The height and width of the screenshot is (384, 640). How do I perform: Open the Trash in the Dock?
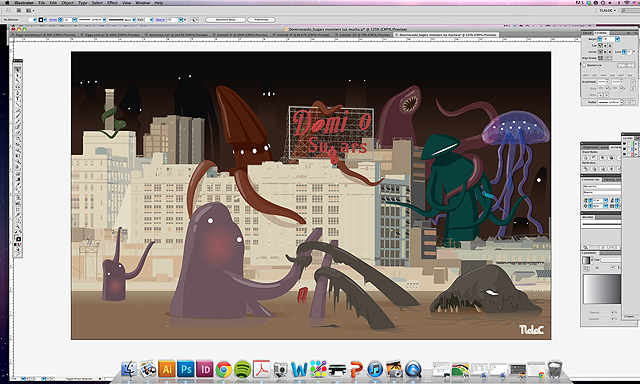tap(555, 369)
